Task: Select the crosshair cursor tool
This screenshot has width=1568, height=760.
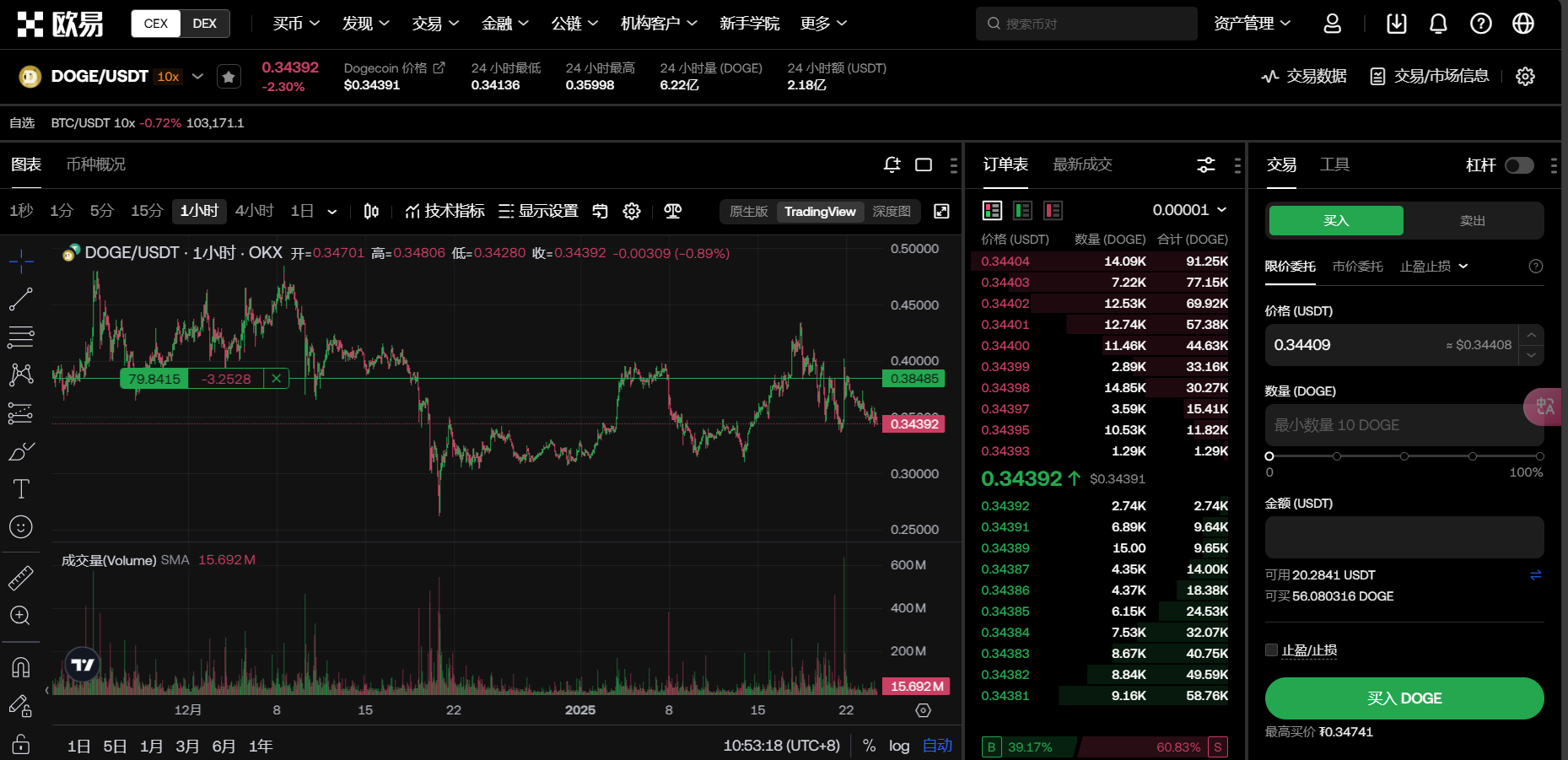Action: point(21,261)
